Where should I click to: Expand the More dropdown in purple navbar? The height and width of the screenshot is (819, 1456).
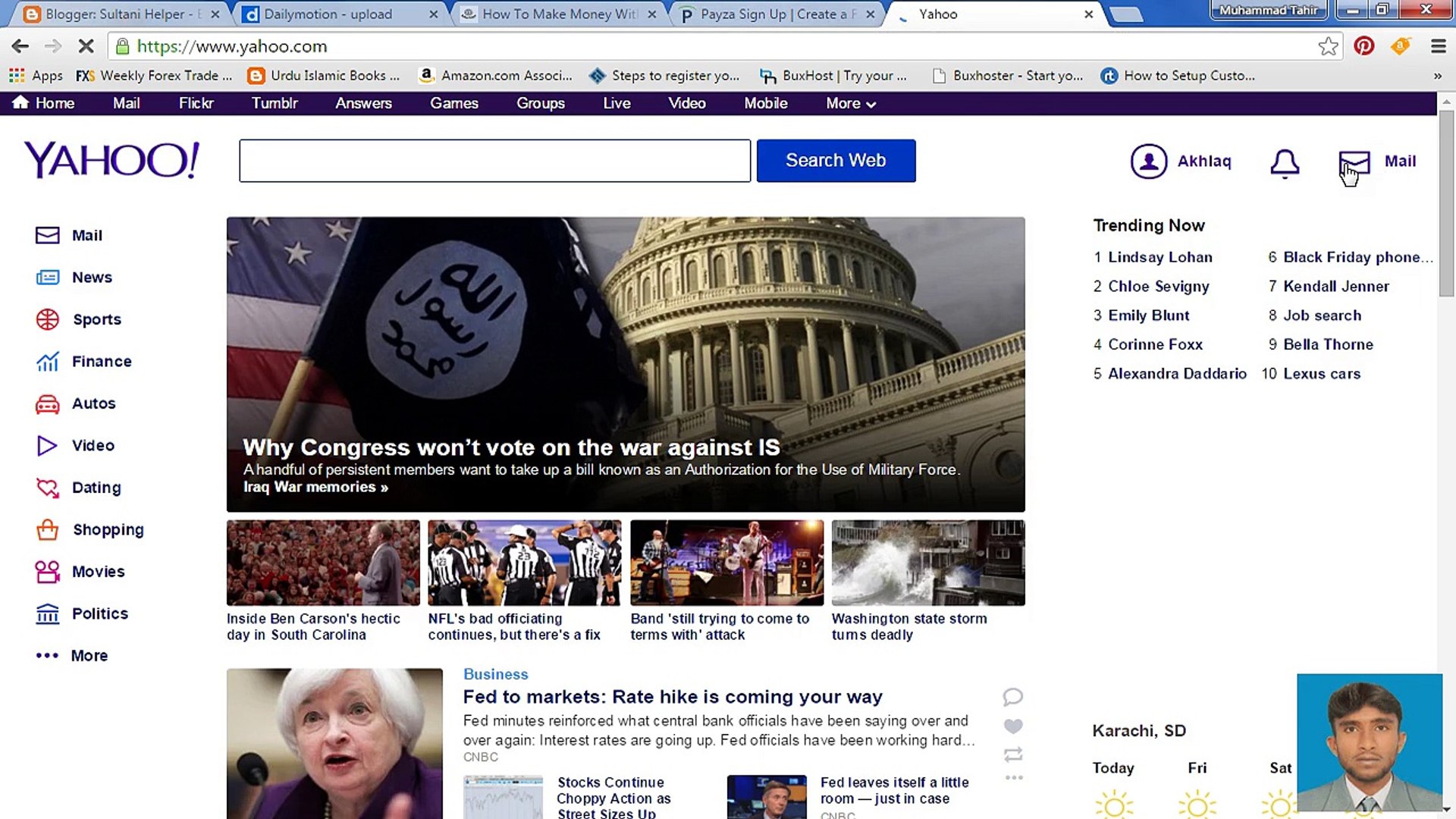point(850,103)
